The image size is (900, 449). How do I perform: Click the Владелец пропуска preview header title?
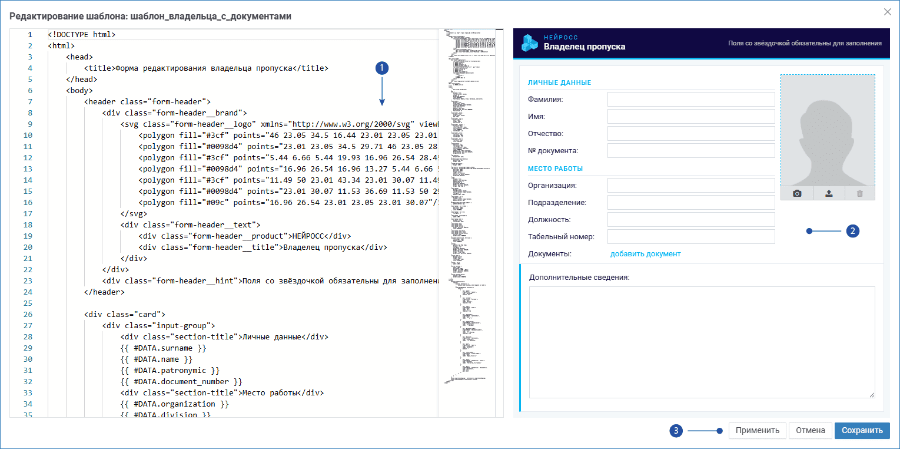(x=584, y=47)
